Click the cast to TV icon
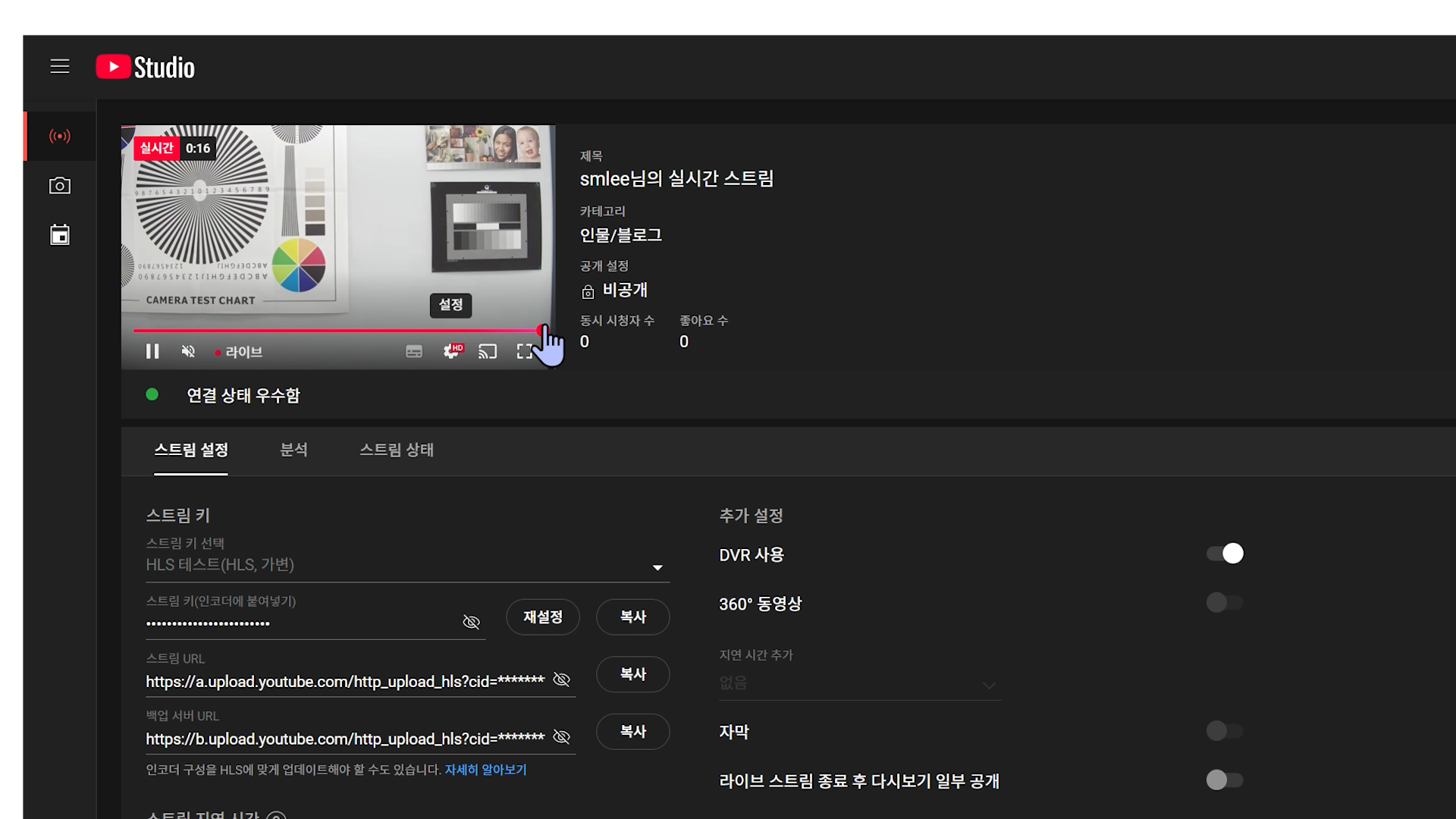The image size is (1456, 819). 488,352
